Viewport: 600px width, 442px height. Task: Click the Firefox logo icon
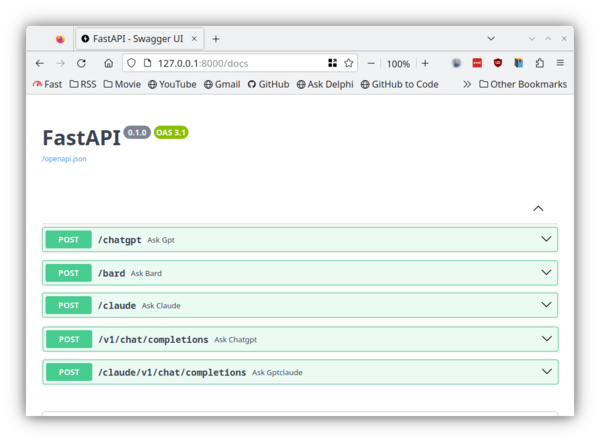tap(60, 39)
